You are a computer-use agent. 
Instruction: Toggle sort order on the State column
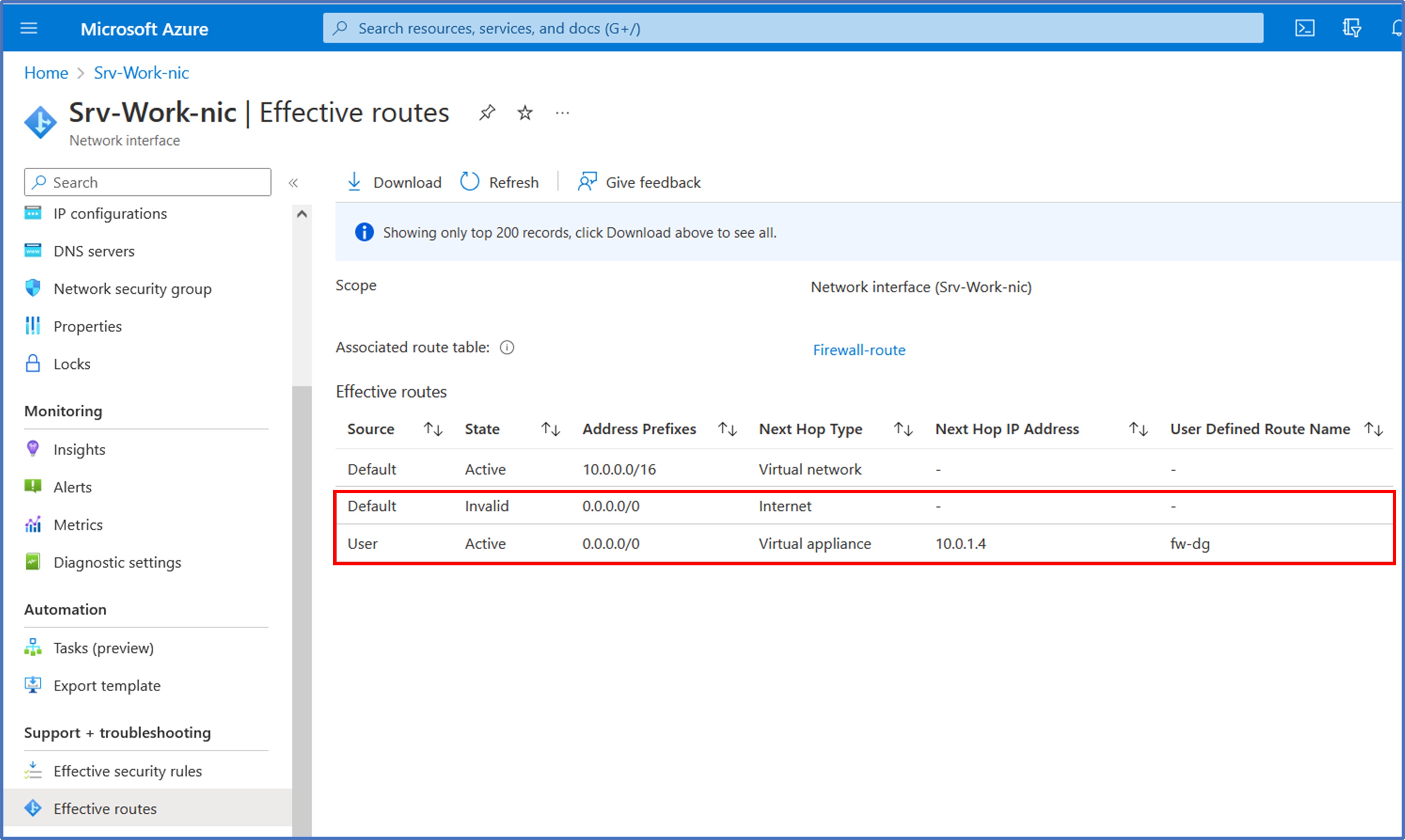pyautogui.click(x=549, y=429)
